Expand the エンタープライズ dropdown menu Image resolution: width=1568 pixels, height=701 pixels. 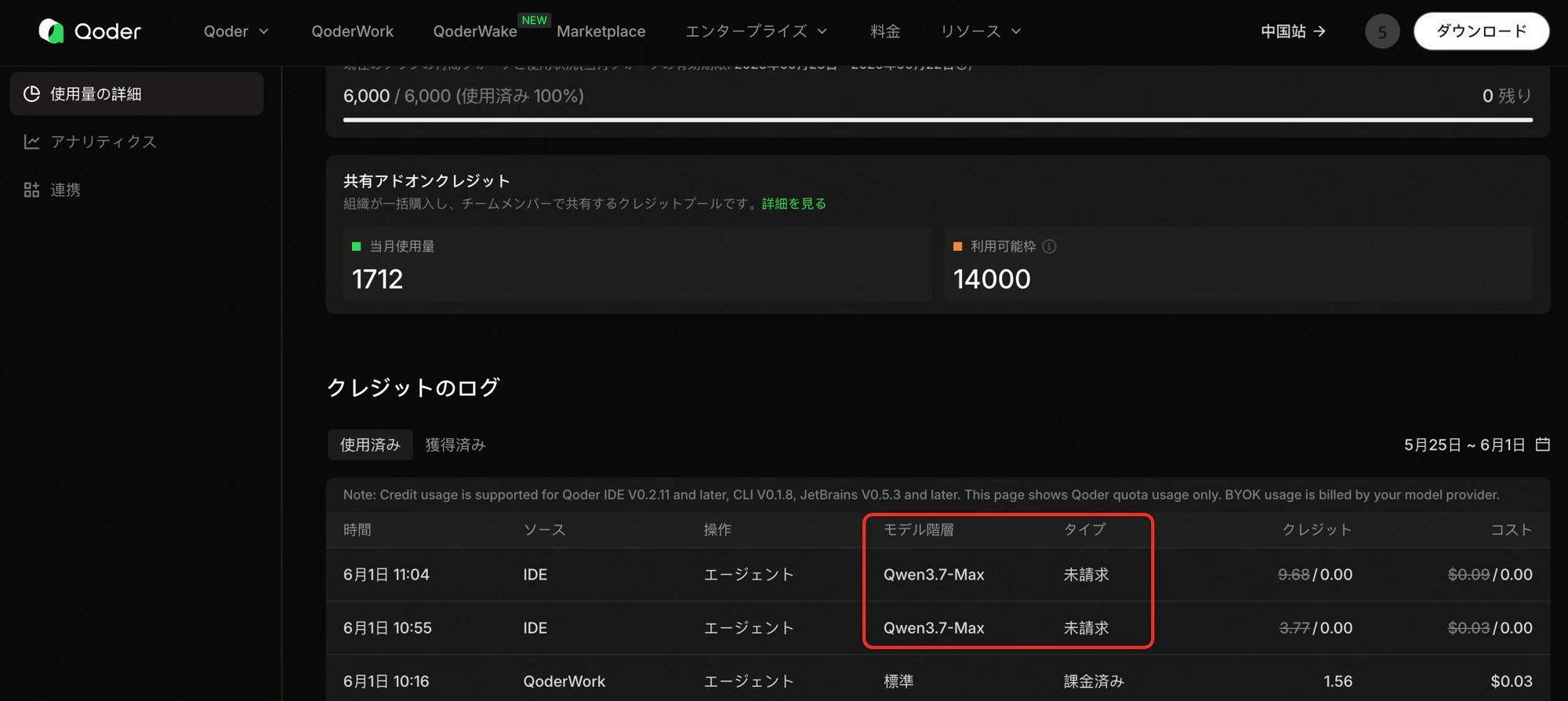756,31
